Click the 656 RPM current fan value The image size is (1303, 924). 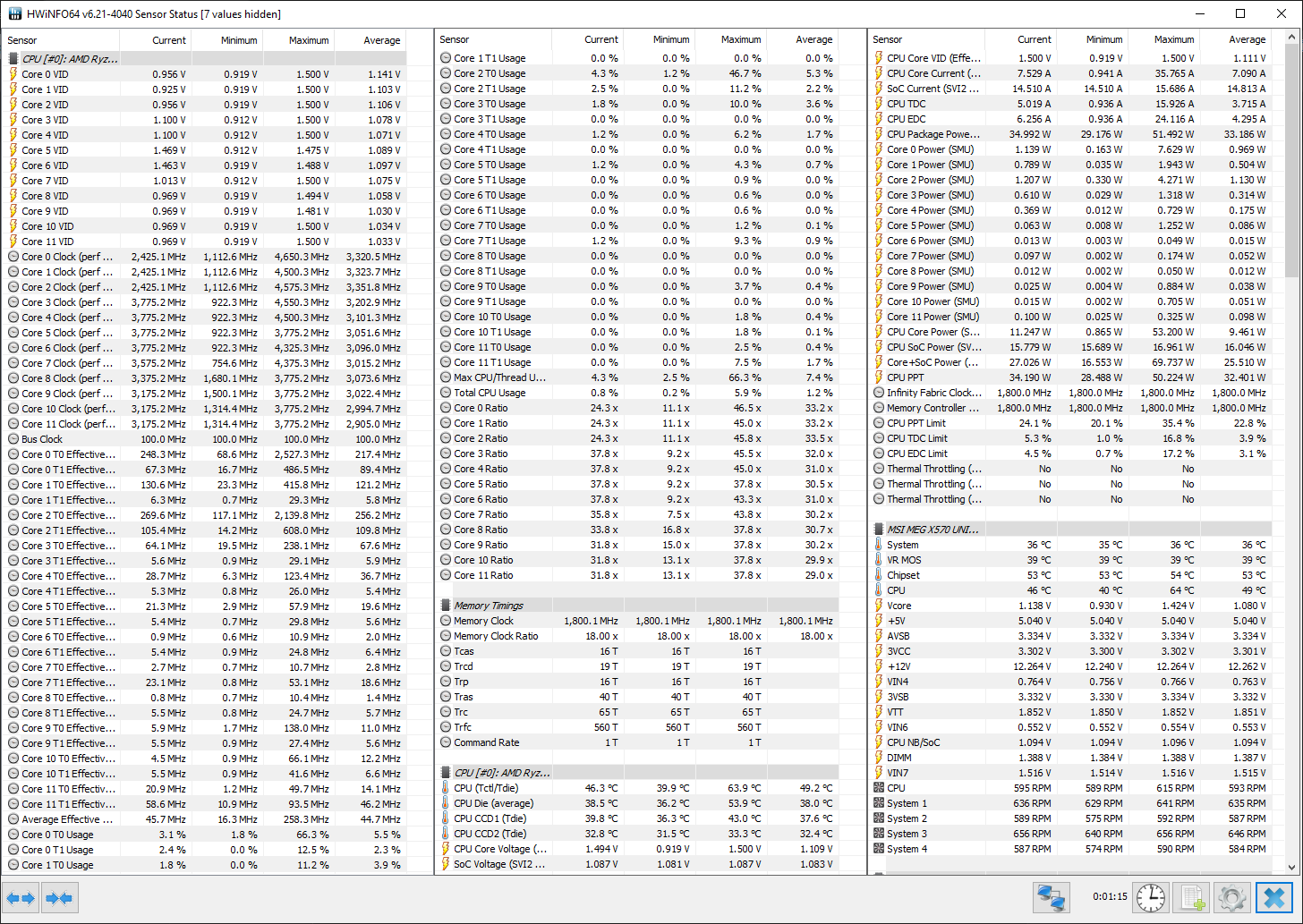tap(1032, 834)
